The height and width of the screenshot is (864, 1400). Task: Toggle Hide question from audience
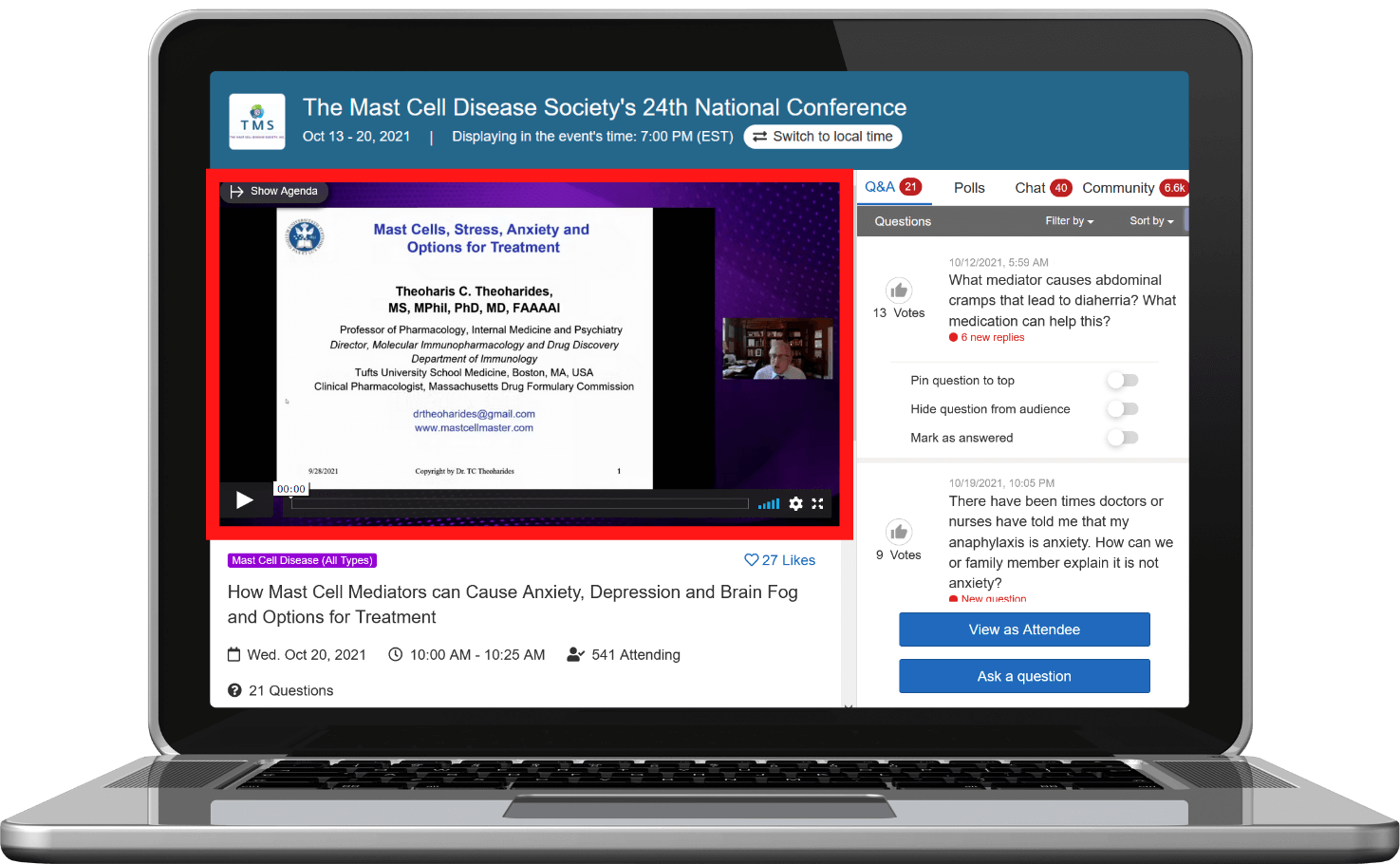click(1123, 409)
